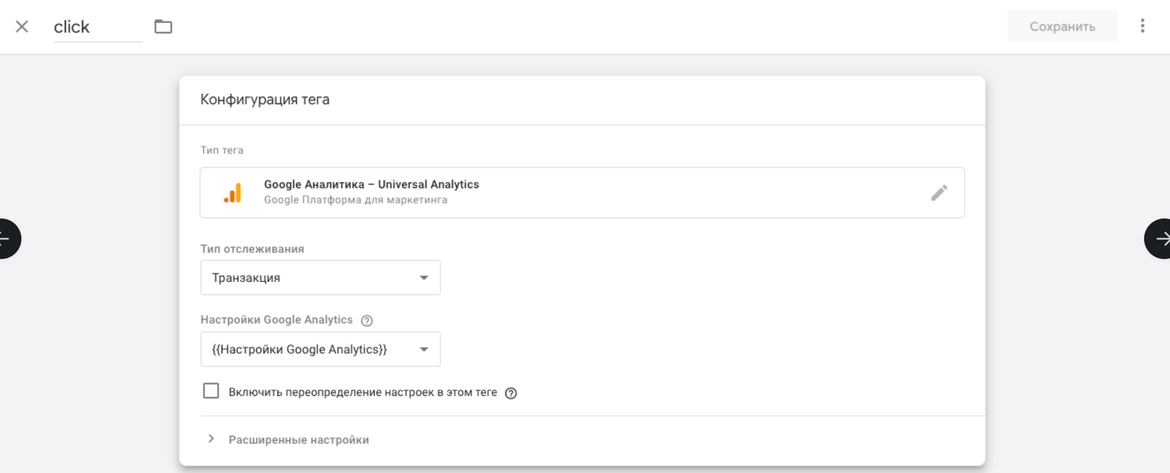Click the Google Платформа для маркетинга subtitle
This screenshot has width=1170, height=473.
355,200
